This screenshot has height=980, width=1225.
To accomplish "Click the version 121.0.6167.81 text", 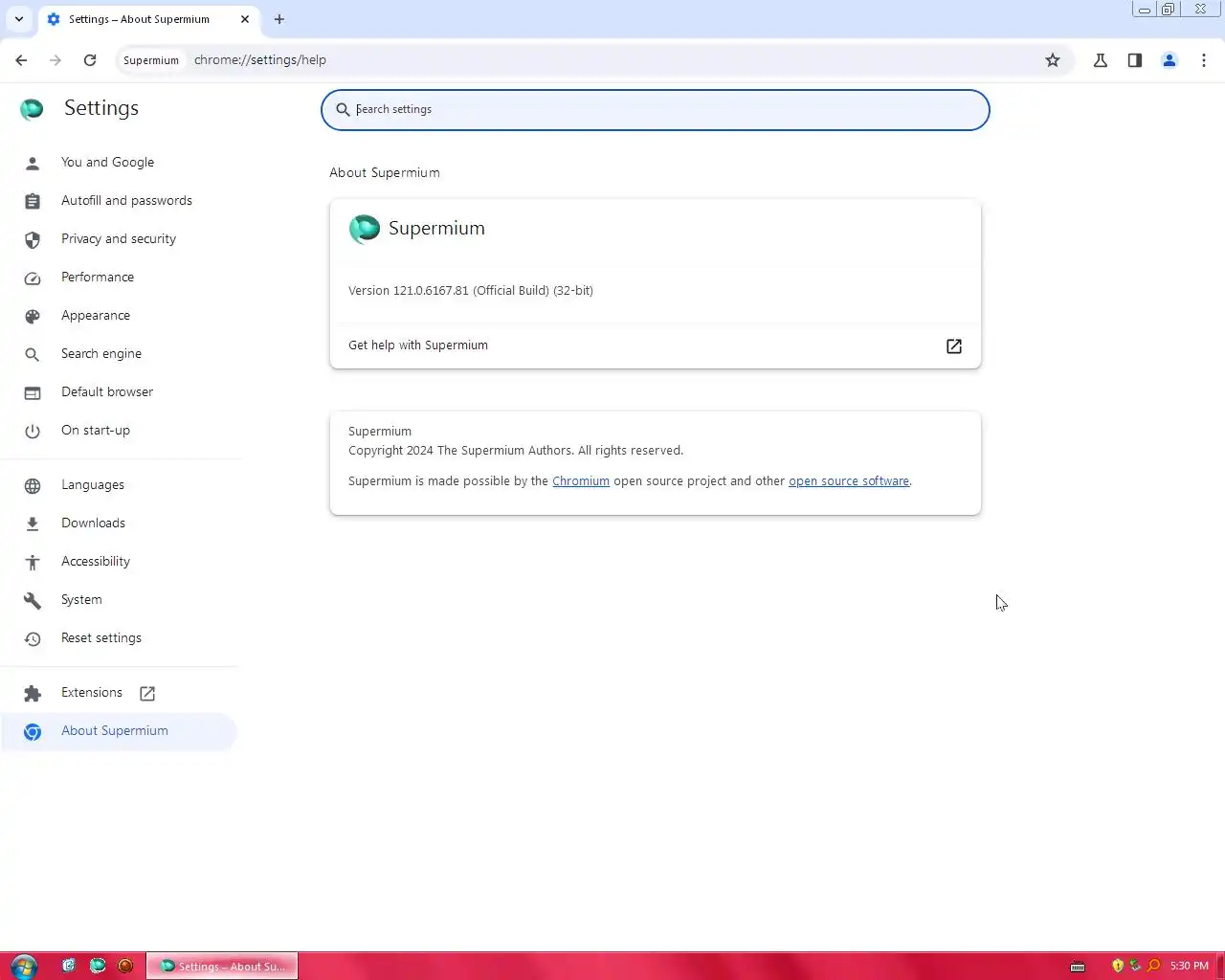I will [x=471, y=291].
